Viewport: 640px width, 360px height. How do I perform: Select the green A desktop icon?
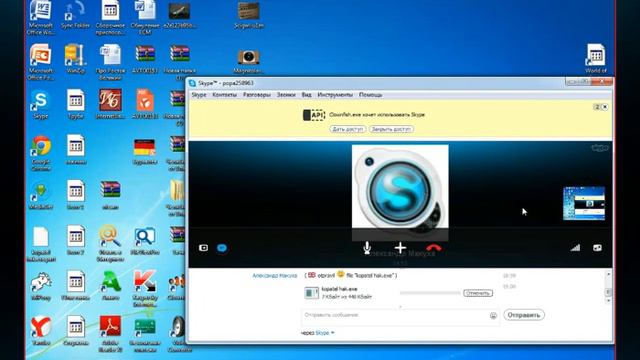[110, 285]
